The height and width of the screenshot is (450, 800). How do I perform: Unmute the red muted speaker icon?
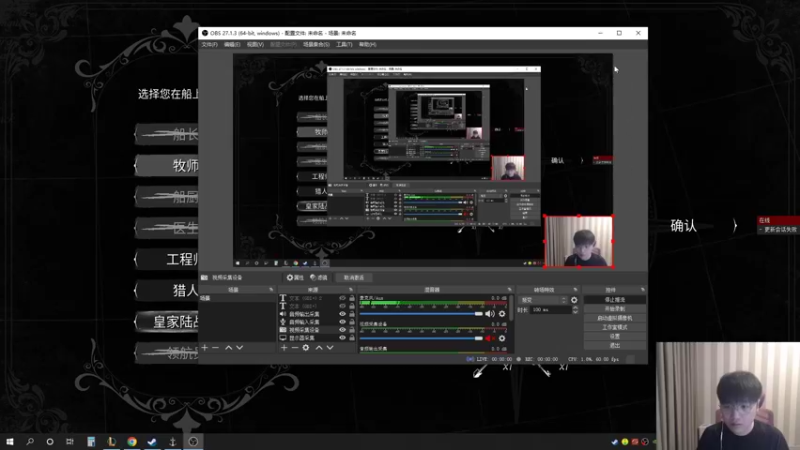pyautogui.click(x=490, y=338)
